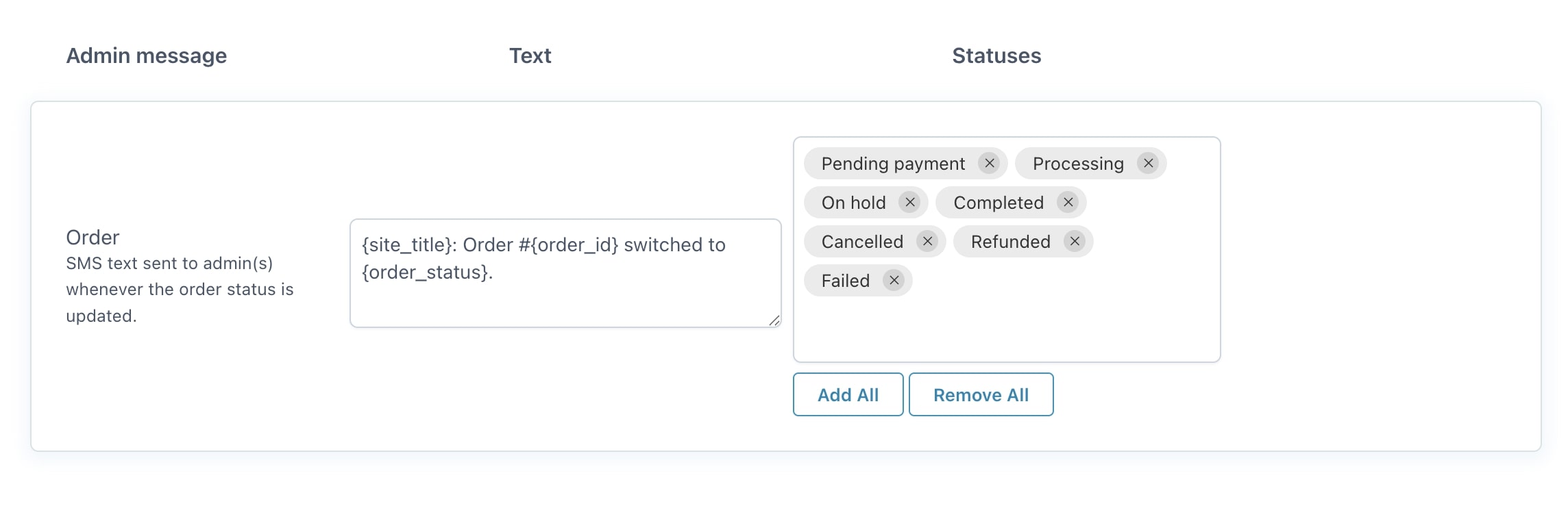Click the Refunded tag label
The height and width of the screenshot is (519, 1568).
1010,242
